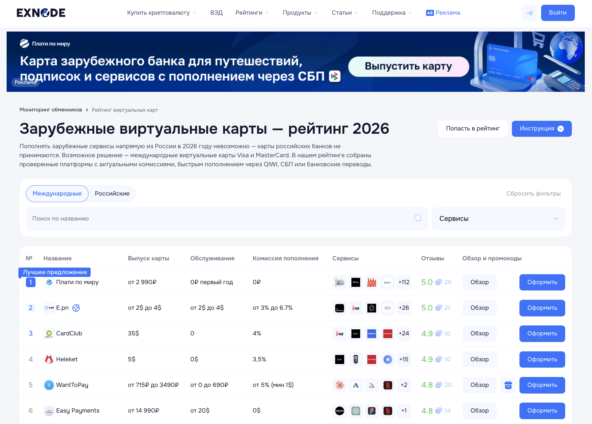Click the Поиск по названию field
The width and height of the screenshot is (592, 424).
[x=227, y=219]
